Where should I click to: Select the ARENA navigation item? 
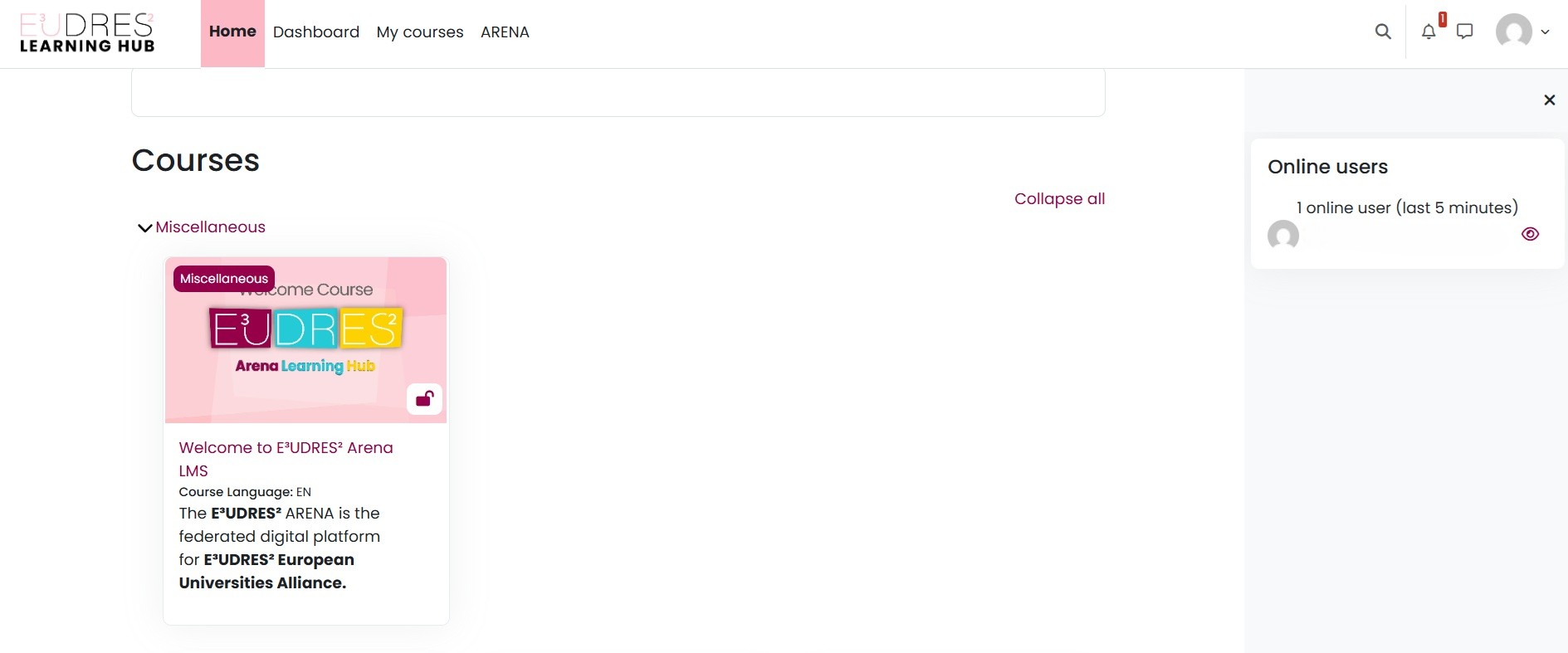tap(505, 32)
